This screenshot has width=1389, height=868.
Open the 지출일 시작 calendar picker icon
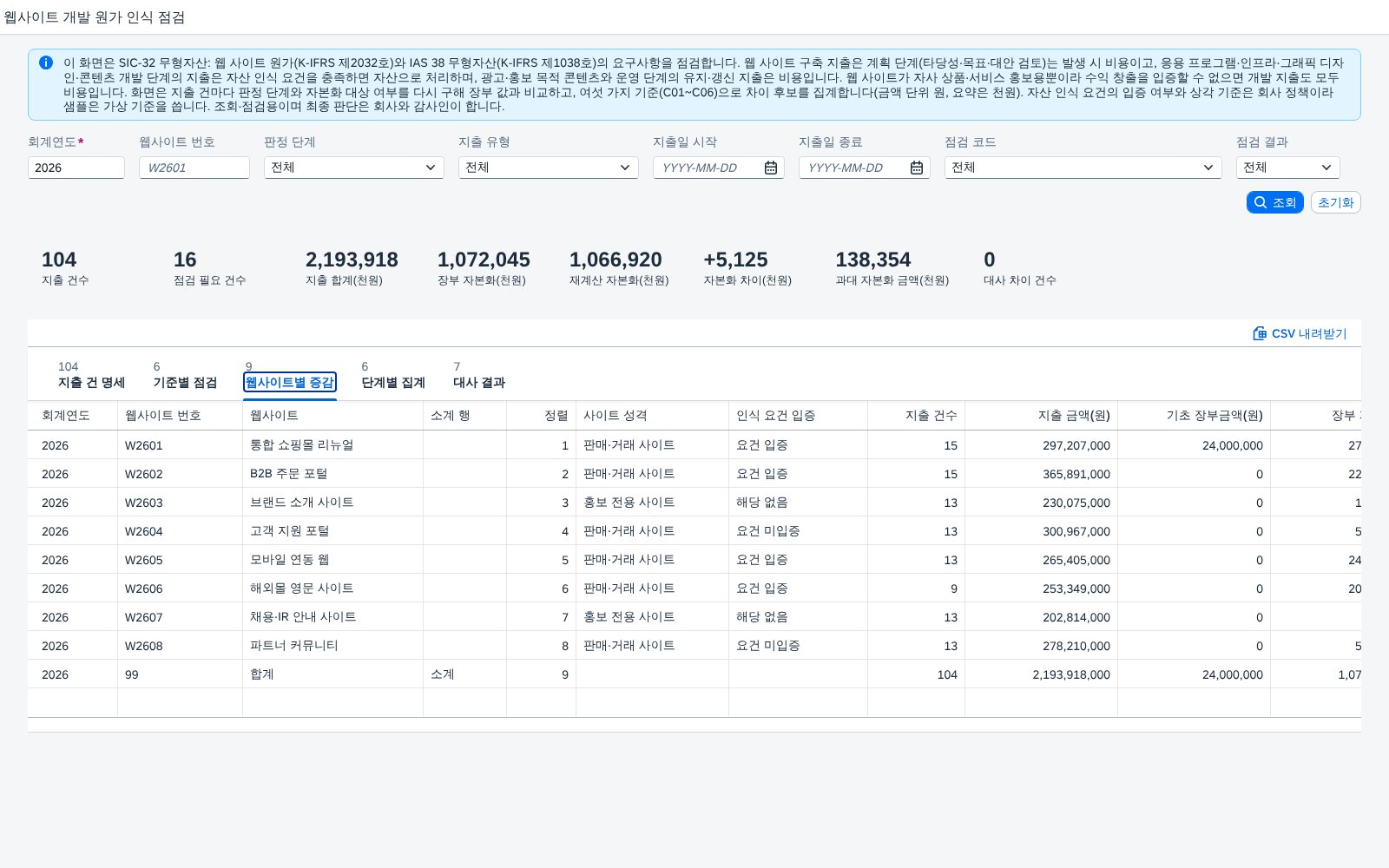[771, 168]
